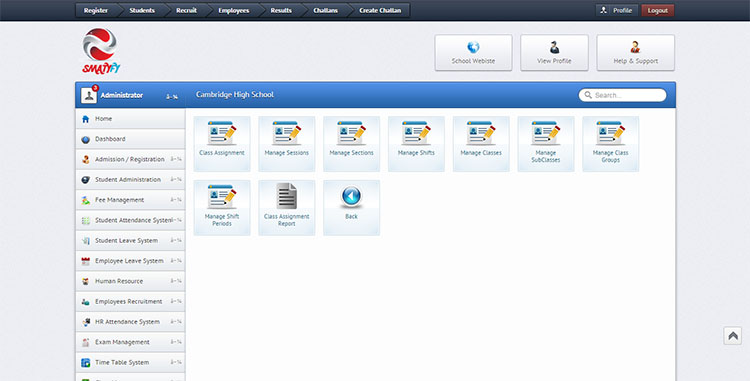
Task: Expand the Admission / Registration sidebar menu
Action: 130,159
